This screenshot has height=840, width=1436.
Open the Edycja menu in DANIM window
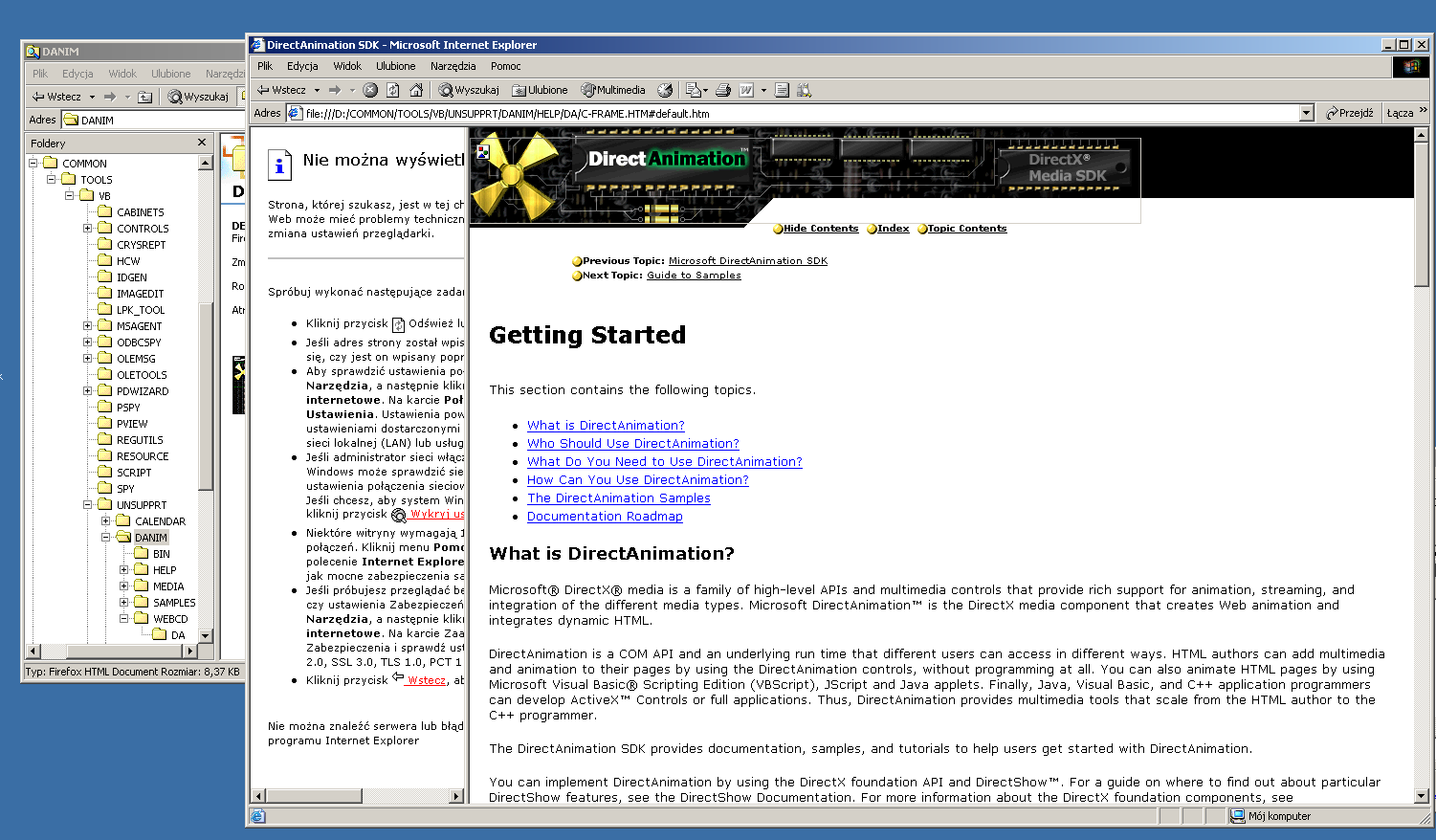tap(77, 74)
